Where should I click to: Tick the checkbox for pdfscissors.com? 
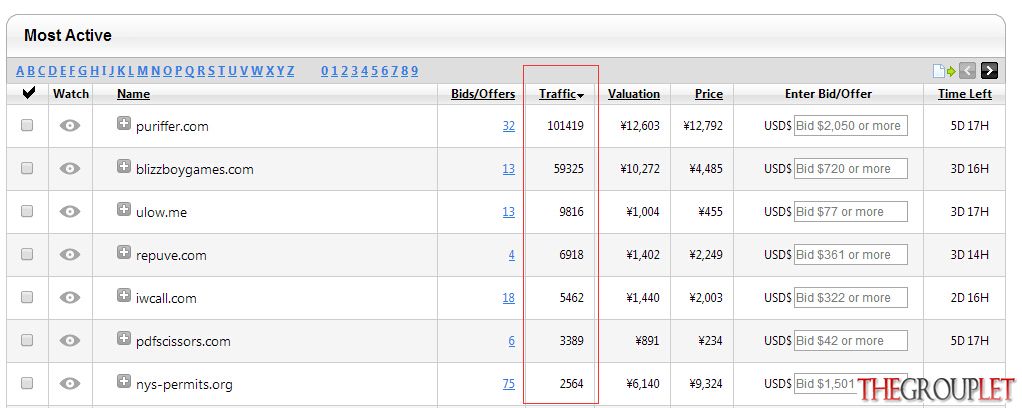27,340
